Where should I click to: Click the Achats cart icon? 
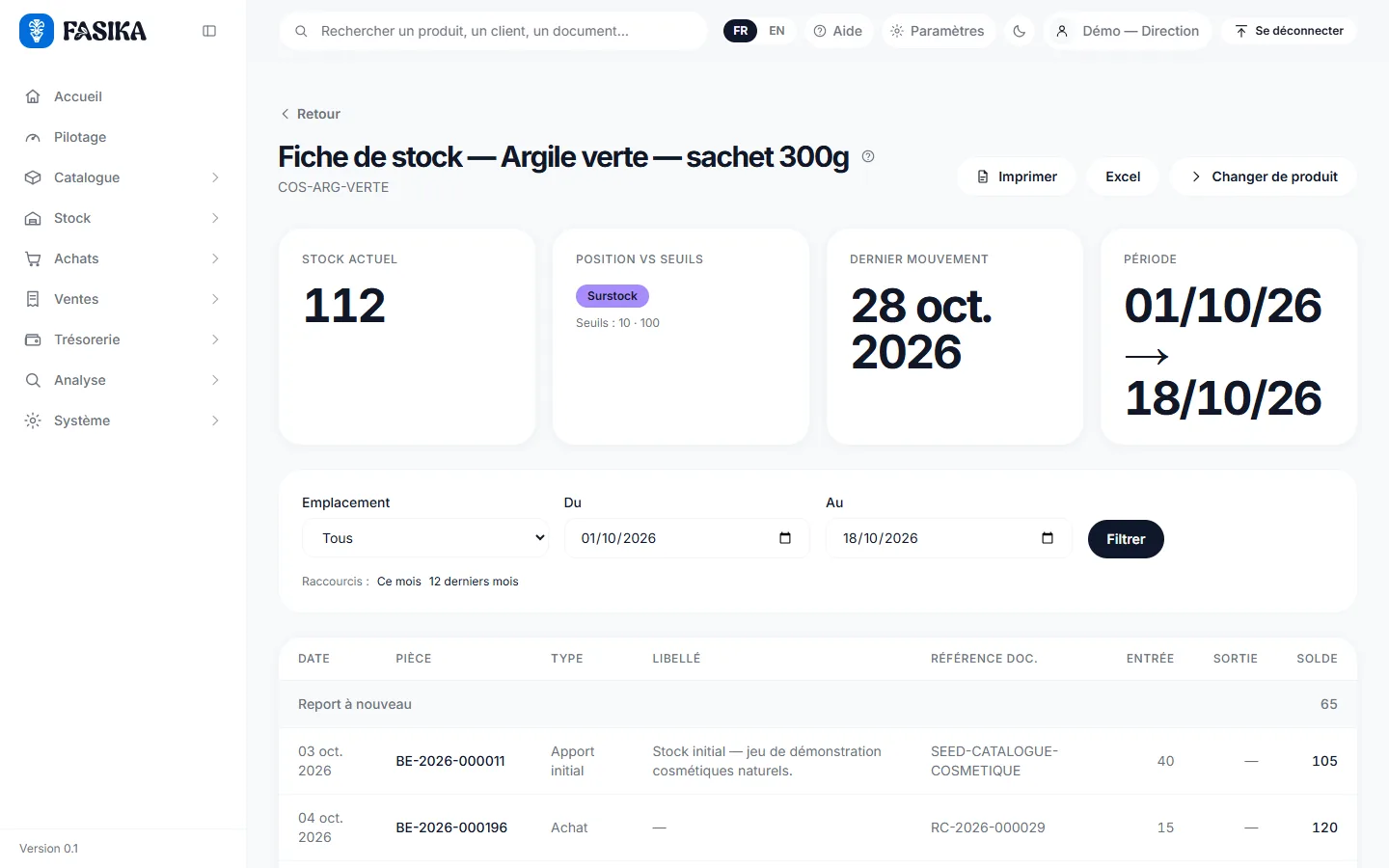click(33, 258)
